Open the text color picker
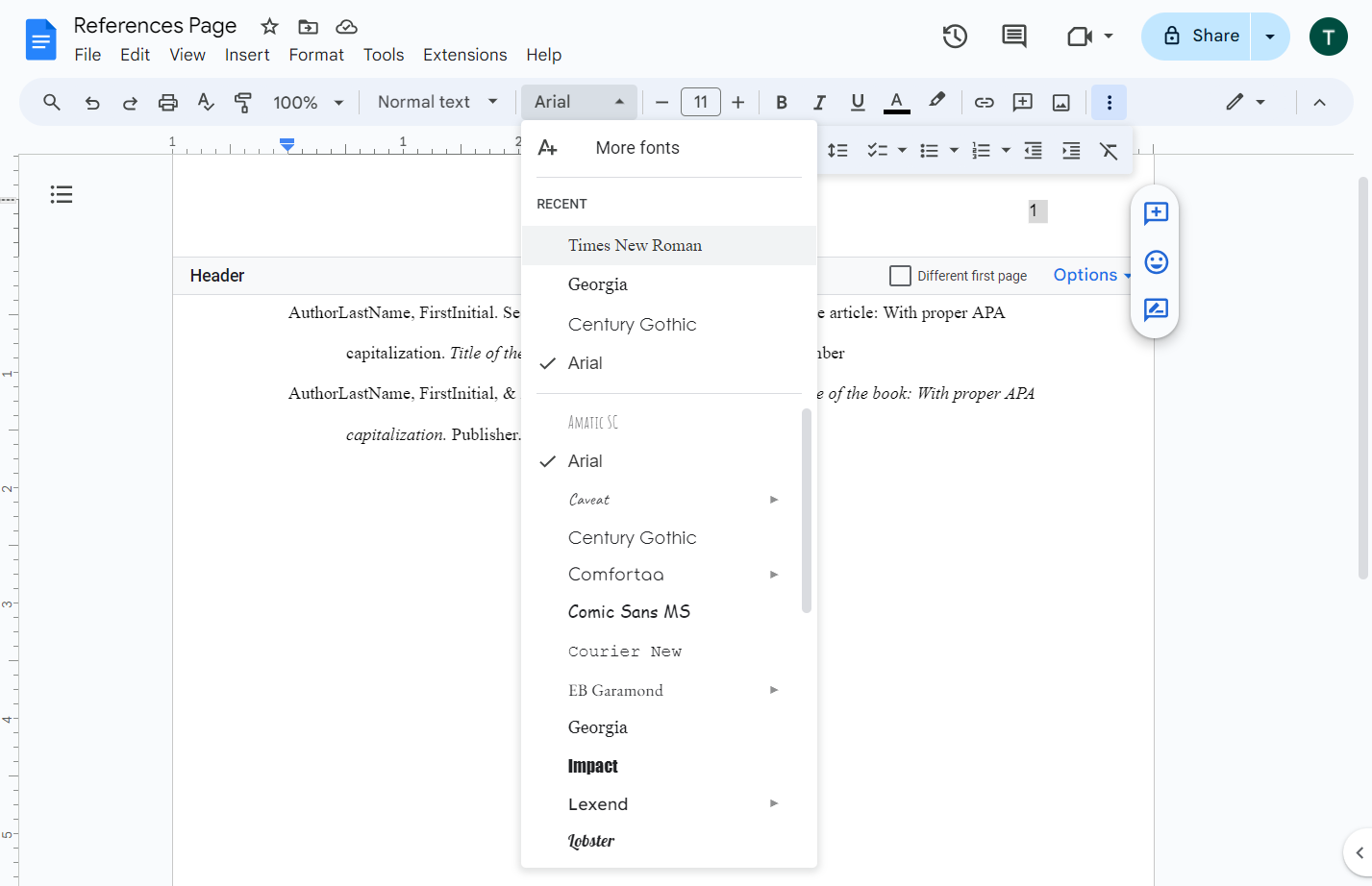Image resolution: width=1372 pixels, height=886 pixels. click(896, 102)
